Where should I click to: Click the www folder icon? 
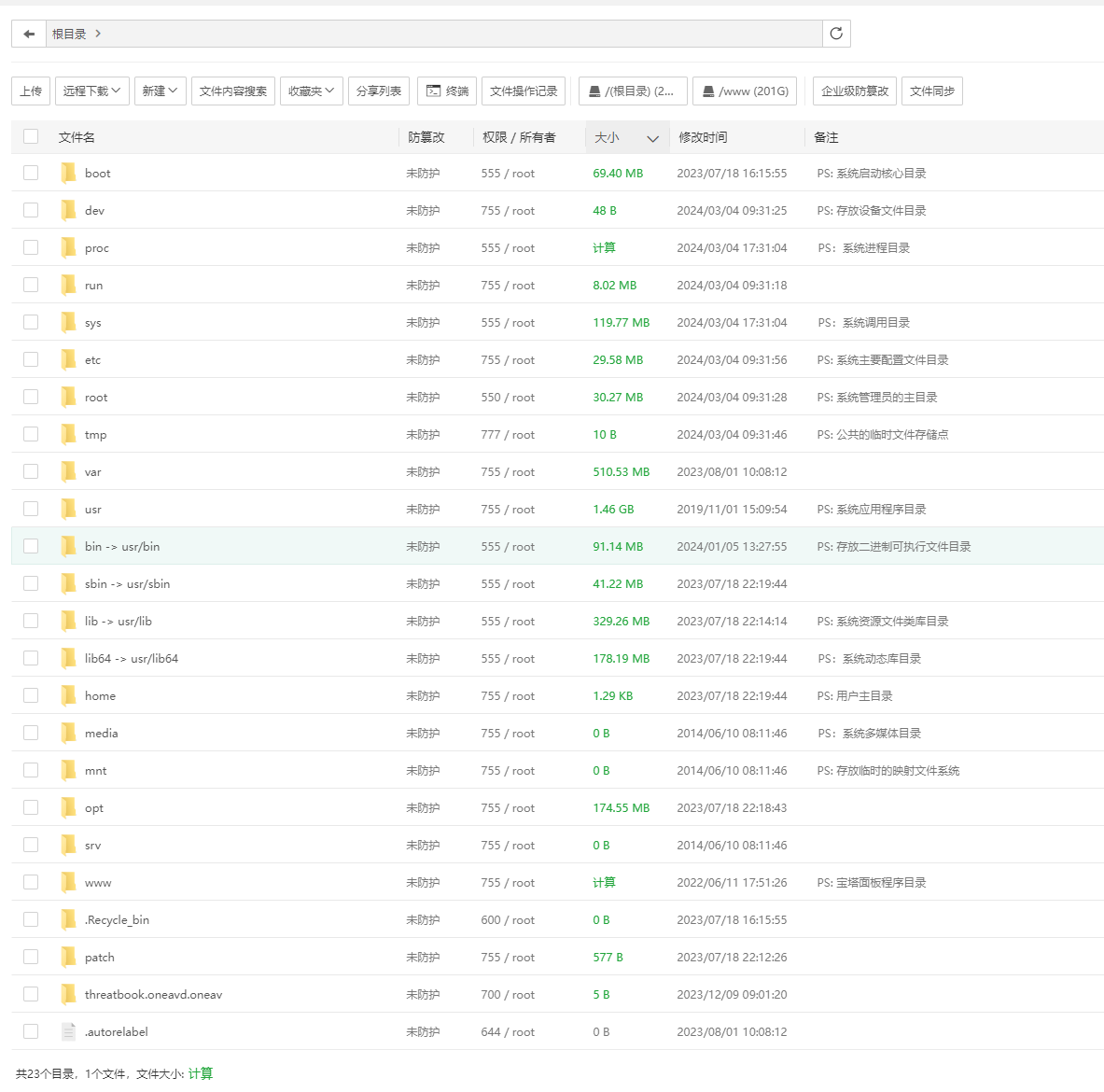click(68, 882)
